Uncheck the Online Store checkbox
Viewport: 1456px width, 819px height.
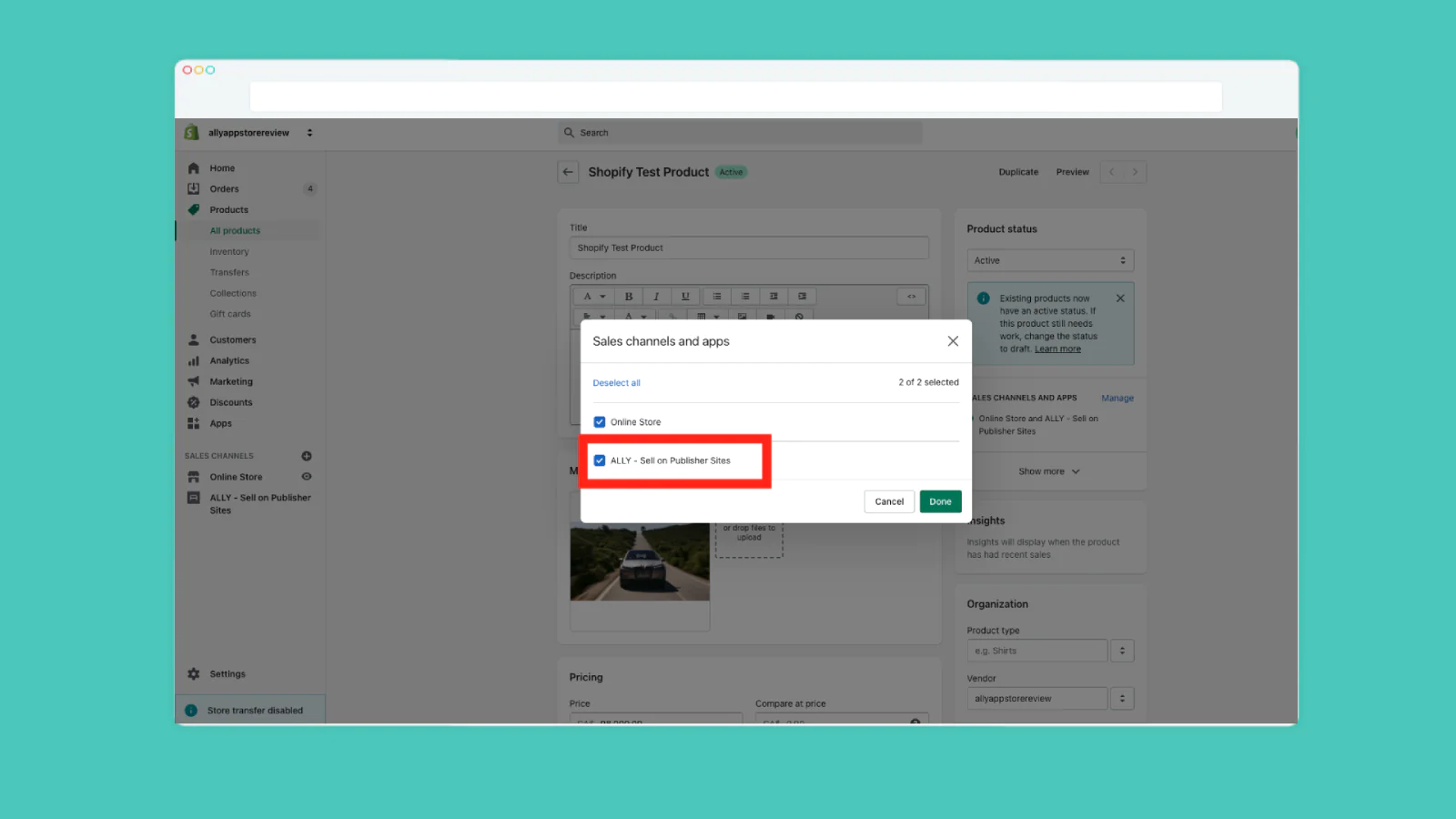pos(600,422)
